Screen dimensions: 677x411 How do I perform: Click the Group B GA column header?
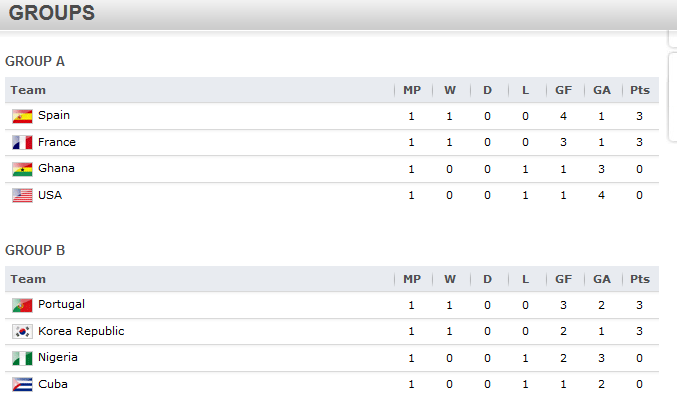point(602,279)
